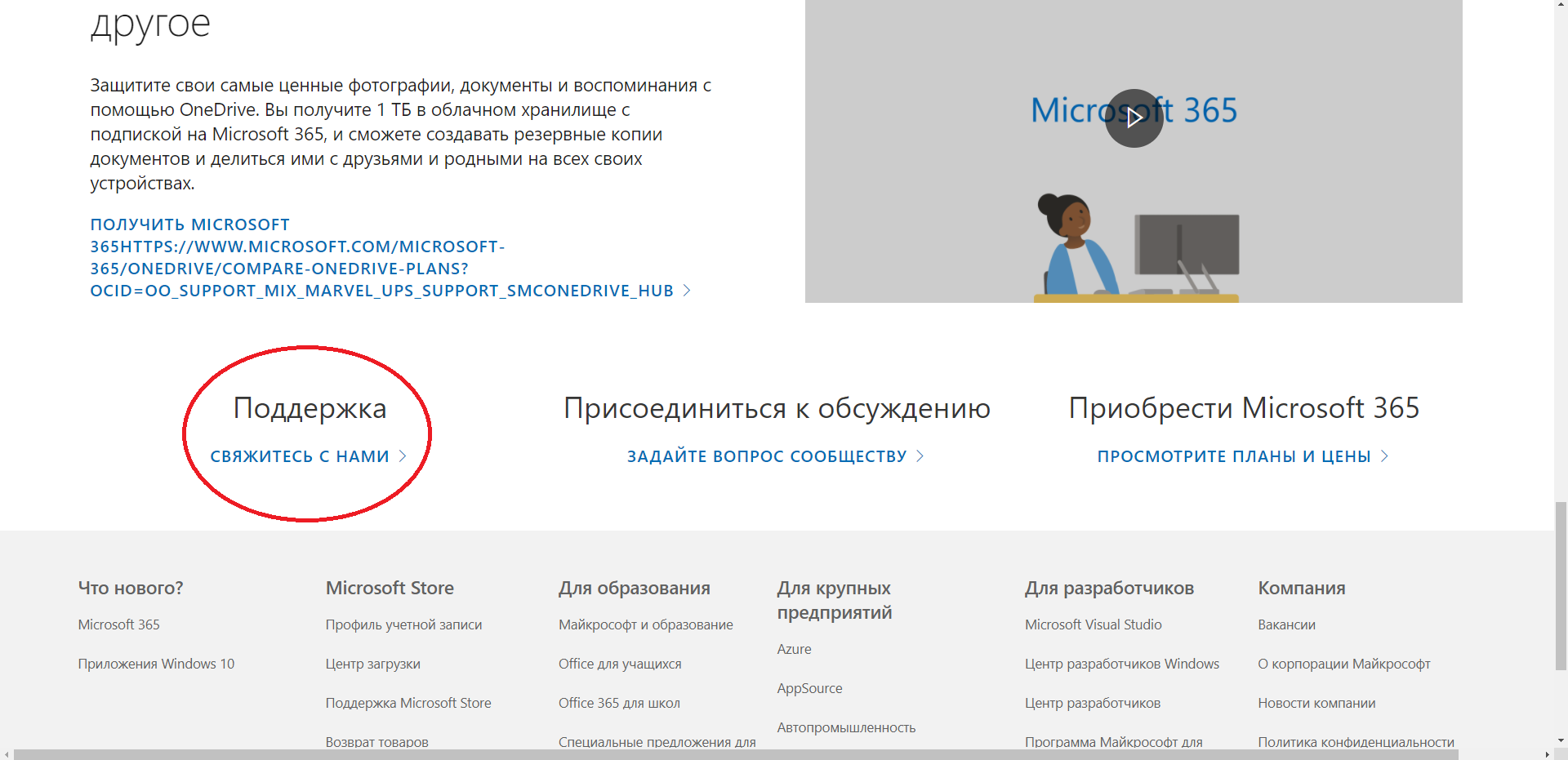Select the Для разработчиков footer heading
This screenshot has width=1568, height=760.
[x=1109, y=588]
